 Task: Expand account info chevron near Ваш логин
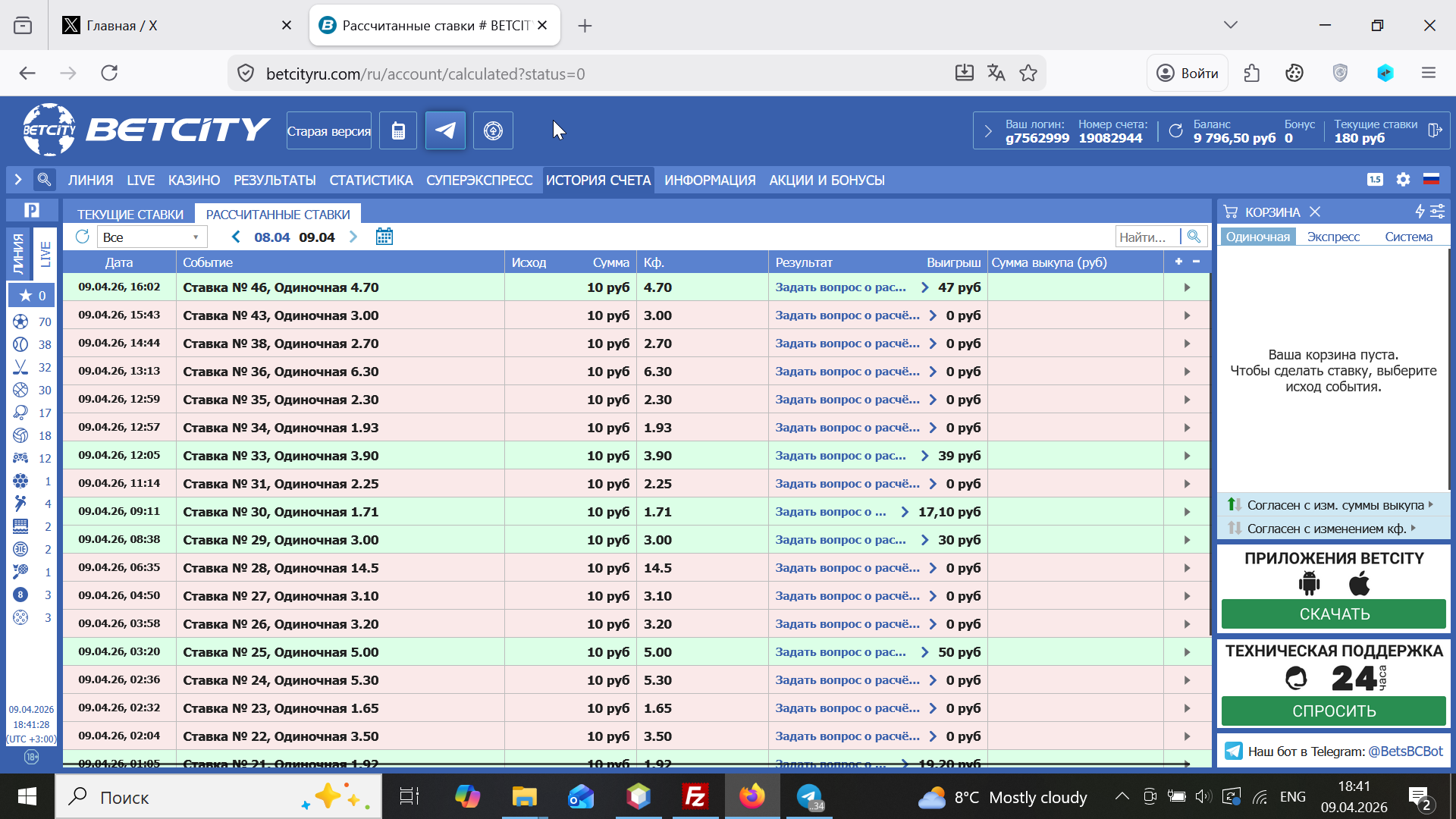(987, 130)
